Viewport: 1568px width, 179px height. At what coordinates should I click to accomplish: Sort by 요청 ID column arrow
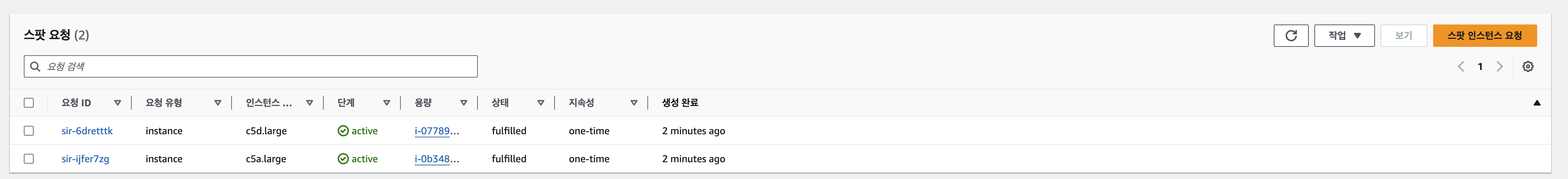(117, 103)
